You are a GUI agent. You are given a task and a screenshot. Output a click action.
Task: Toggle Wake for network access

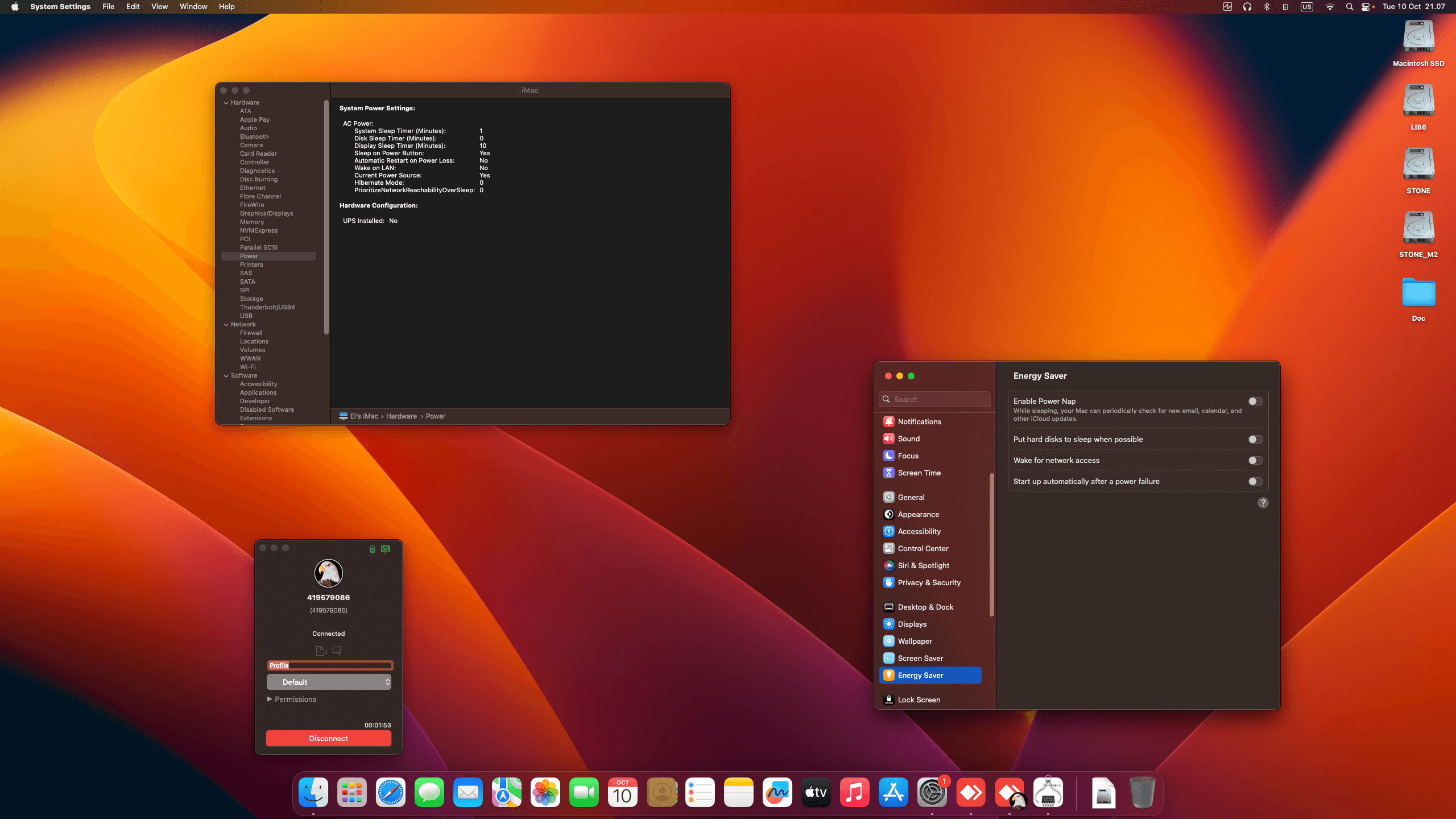click(x=1255, y=461)
